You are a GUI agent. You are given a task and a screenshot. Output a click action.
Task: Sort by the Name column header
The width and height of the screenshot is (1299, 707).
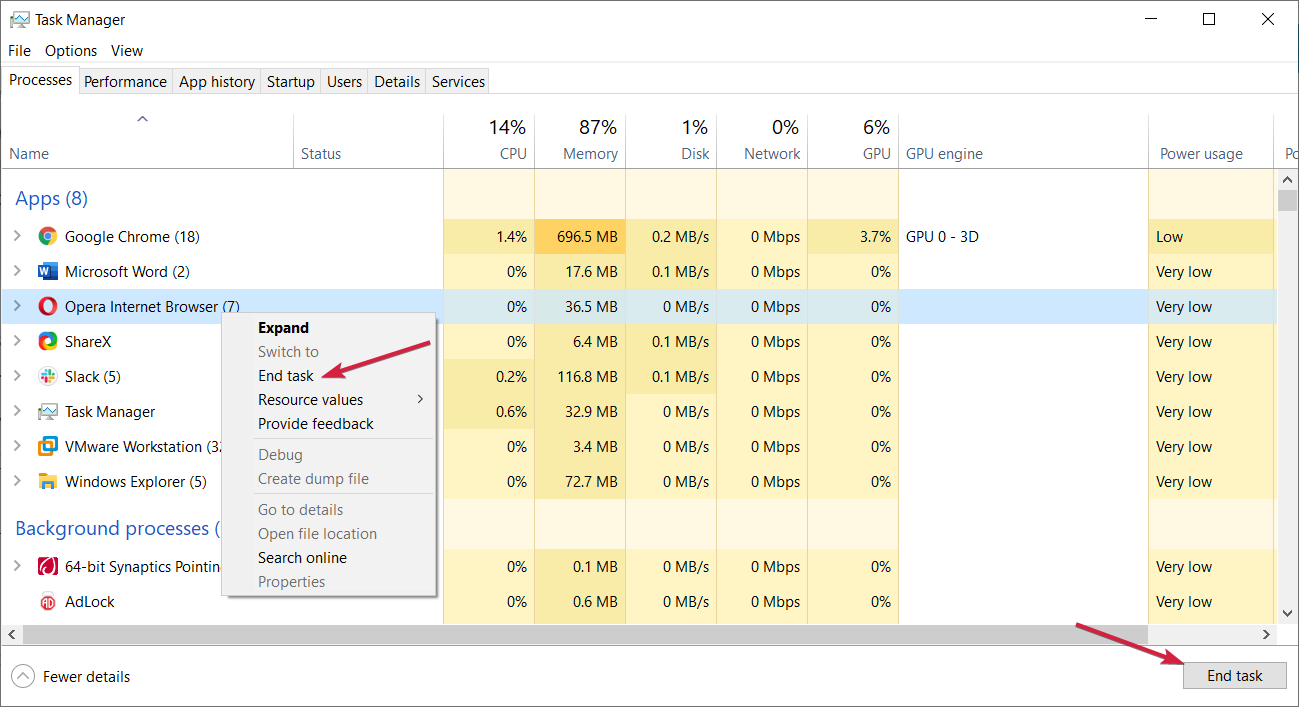[147, 141]
